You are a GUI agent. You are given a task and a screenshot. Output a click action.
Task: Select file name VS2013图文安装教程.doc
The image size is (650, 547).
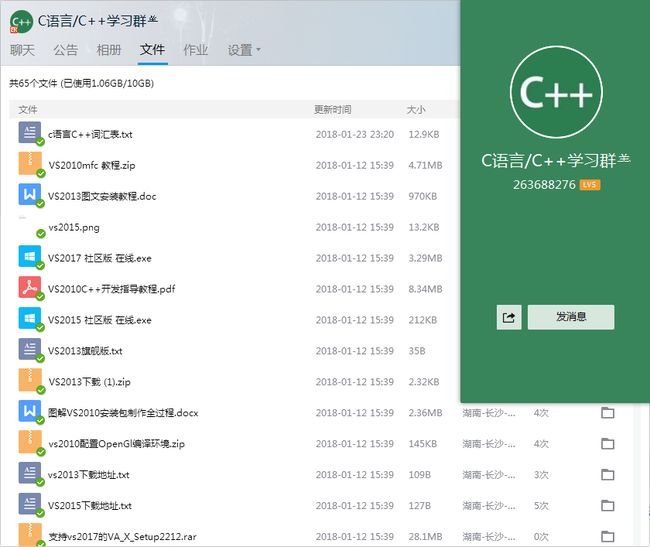click(x=102, y=196)
